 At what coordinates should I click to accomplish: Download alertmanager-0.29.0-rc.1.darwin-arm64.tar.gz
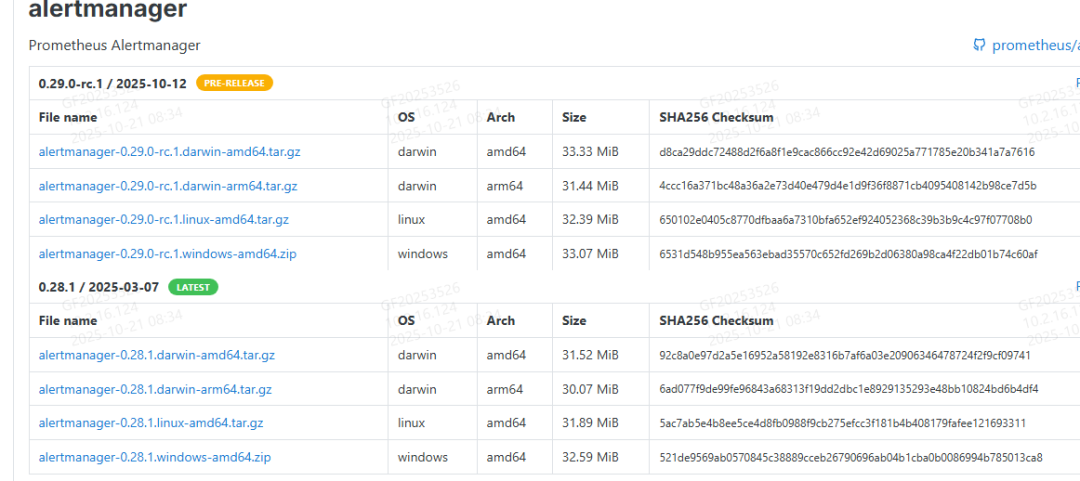tap(168, 186)
